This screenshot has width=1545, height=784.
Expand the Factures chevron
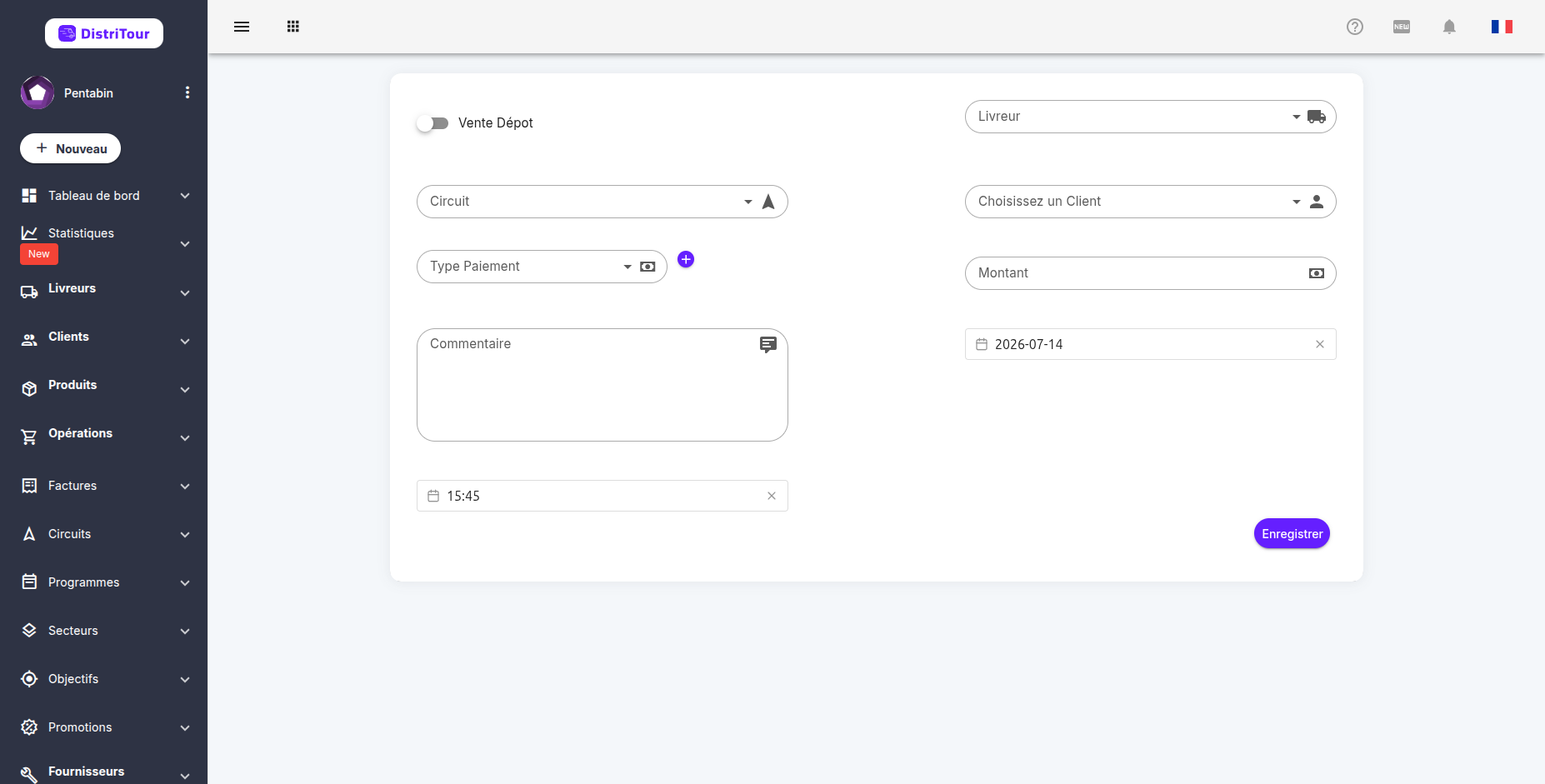click(185, 487)
